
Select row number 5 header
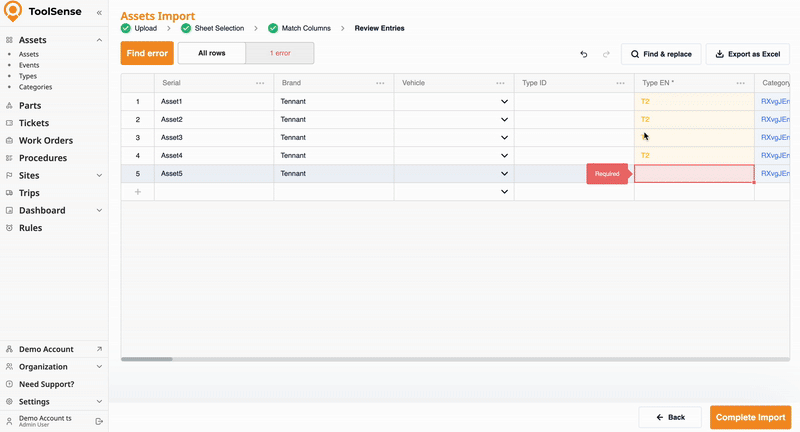[x=138, y=173]
